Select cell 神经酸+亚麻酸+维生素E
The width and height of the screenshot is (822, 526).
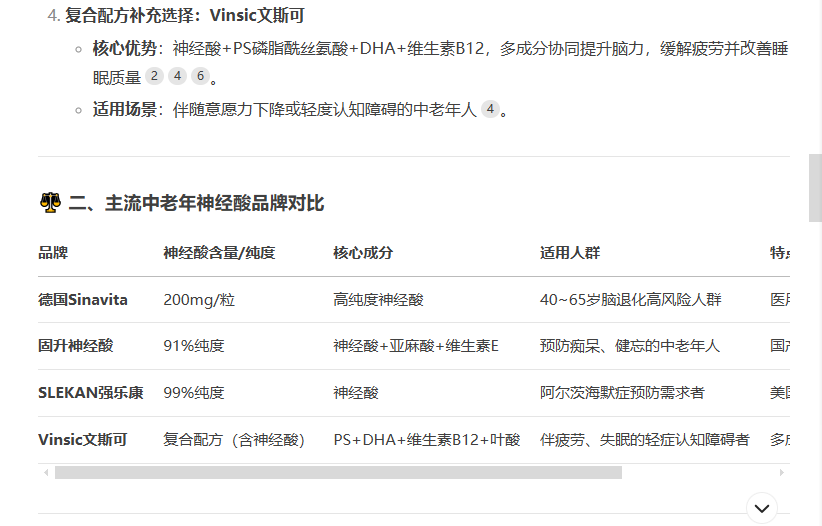[416, 346]
